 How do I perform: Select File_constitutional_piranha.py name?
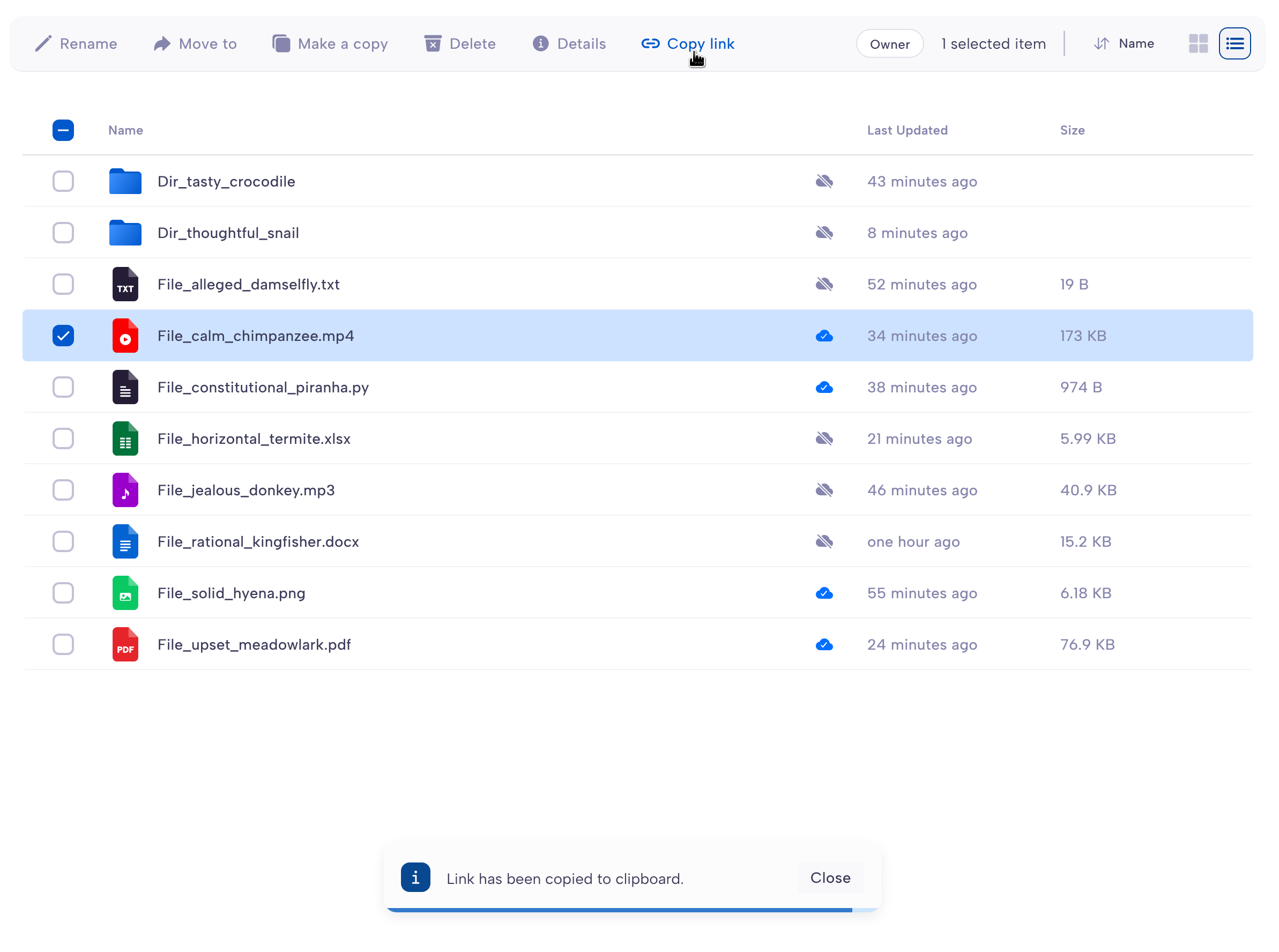click(263, 387)
